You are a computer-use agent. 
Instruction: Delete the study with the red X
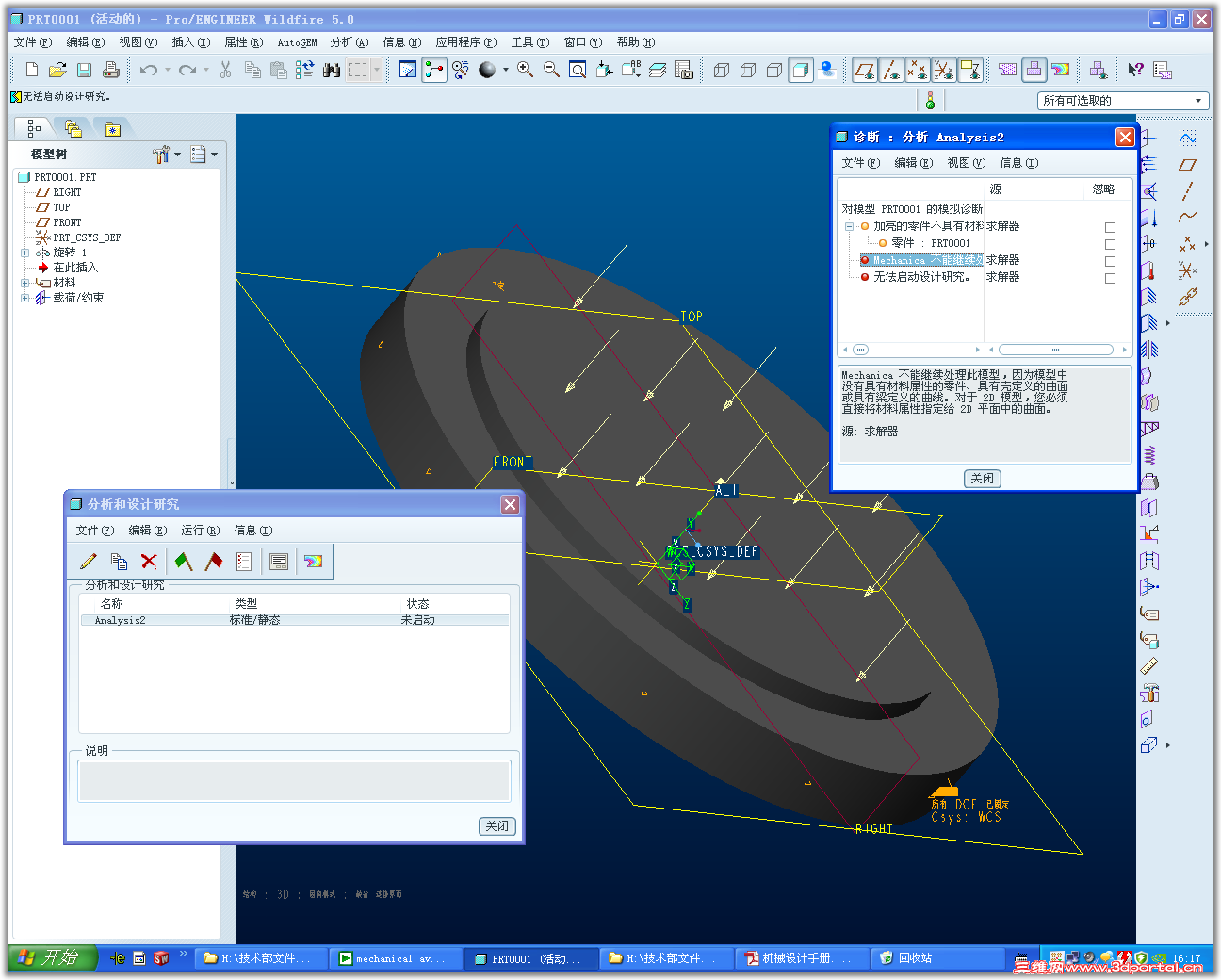149,562
